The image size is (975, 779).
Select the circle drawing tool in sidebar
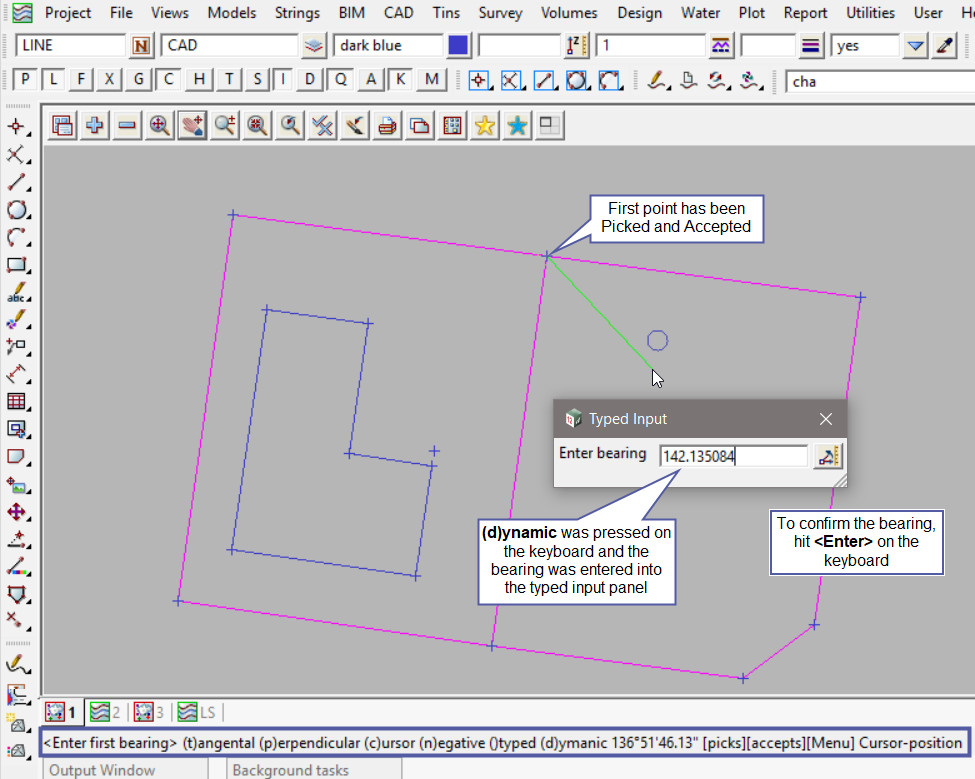(16, 210)
